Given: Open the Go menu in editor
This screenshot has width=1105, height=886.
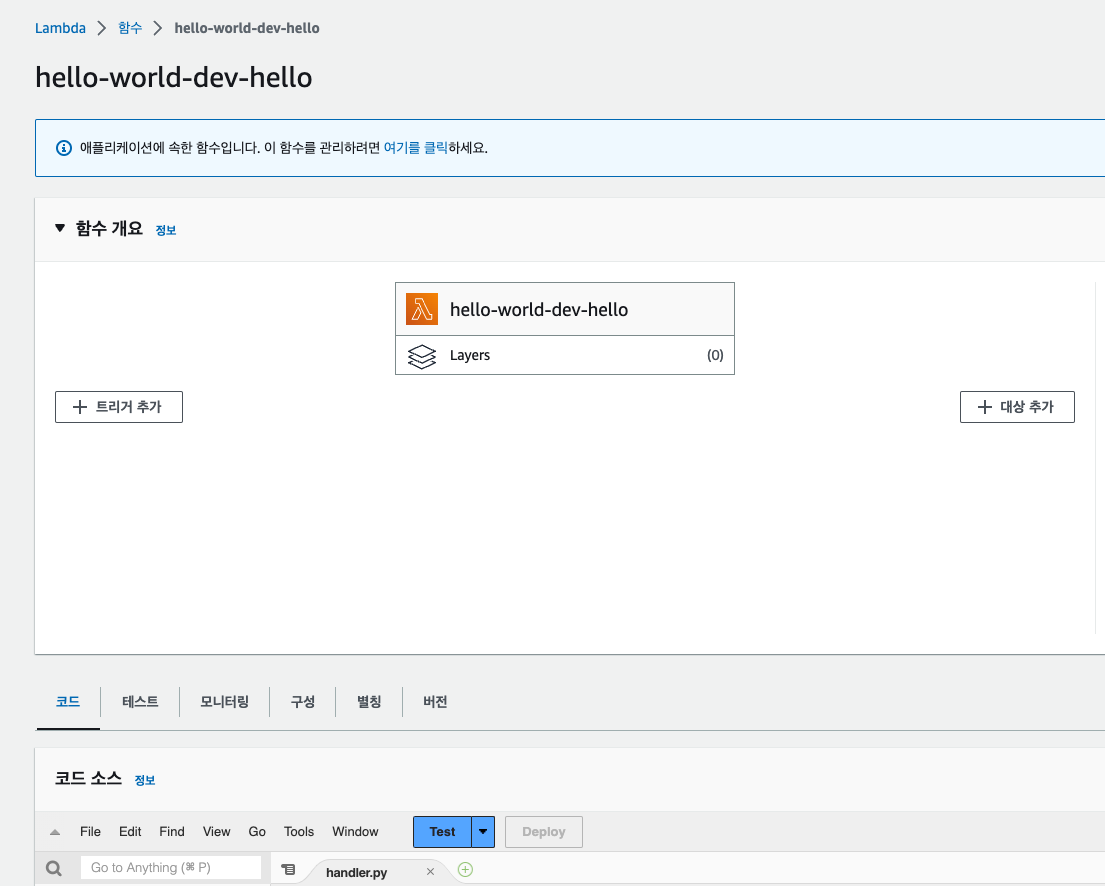Looking at the screenshot, I should coord(257,832).
